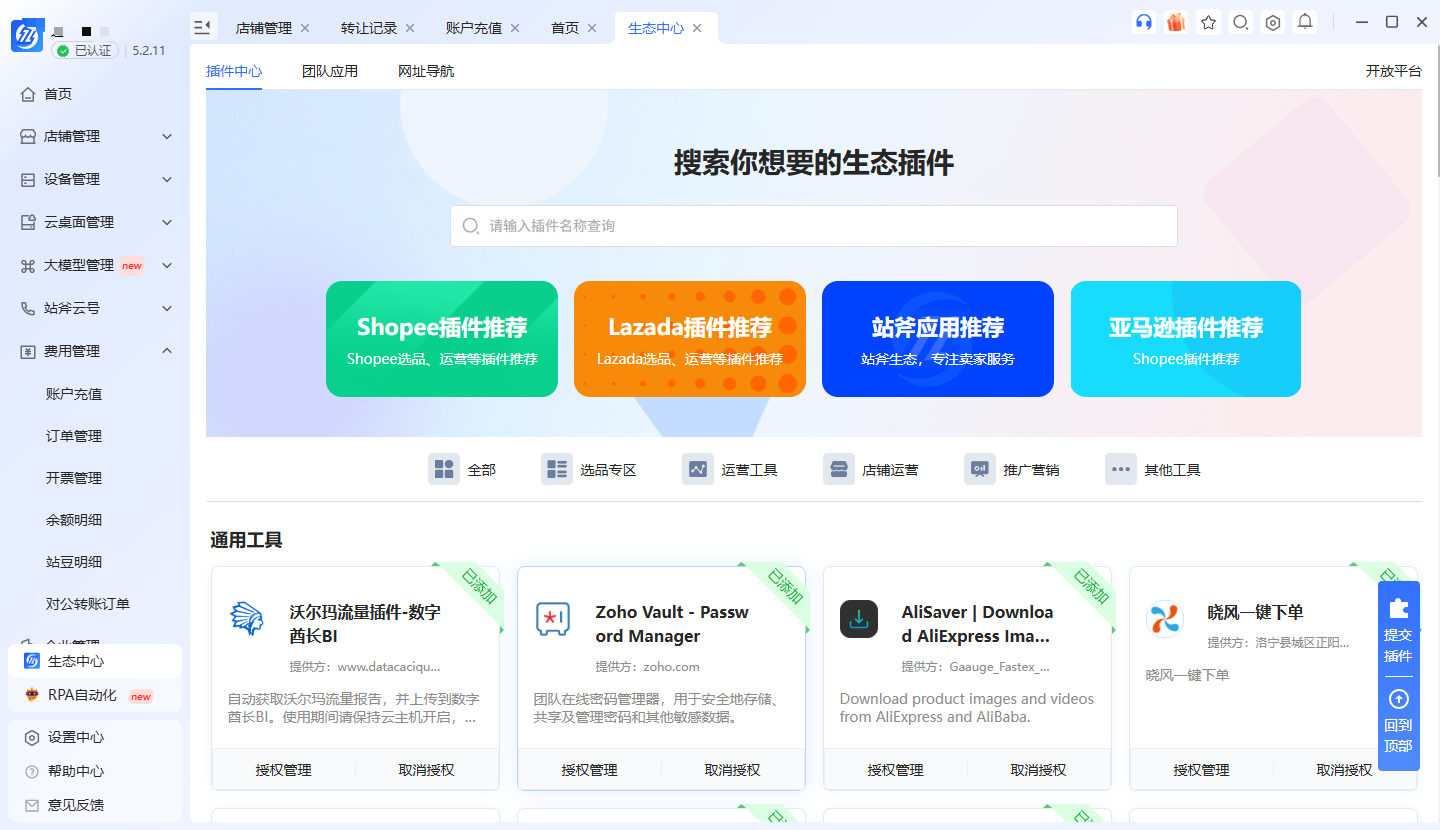Click the application logo at top left

coord(27,35)
